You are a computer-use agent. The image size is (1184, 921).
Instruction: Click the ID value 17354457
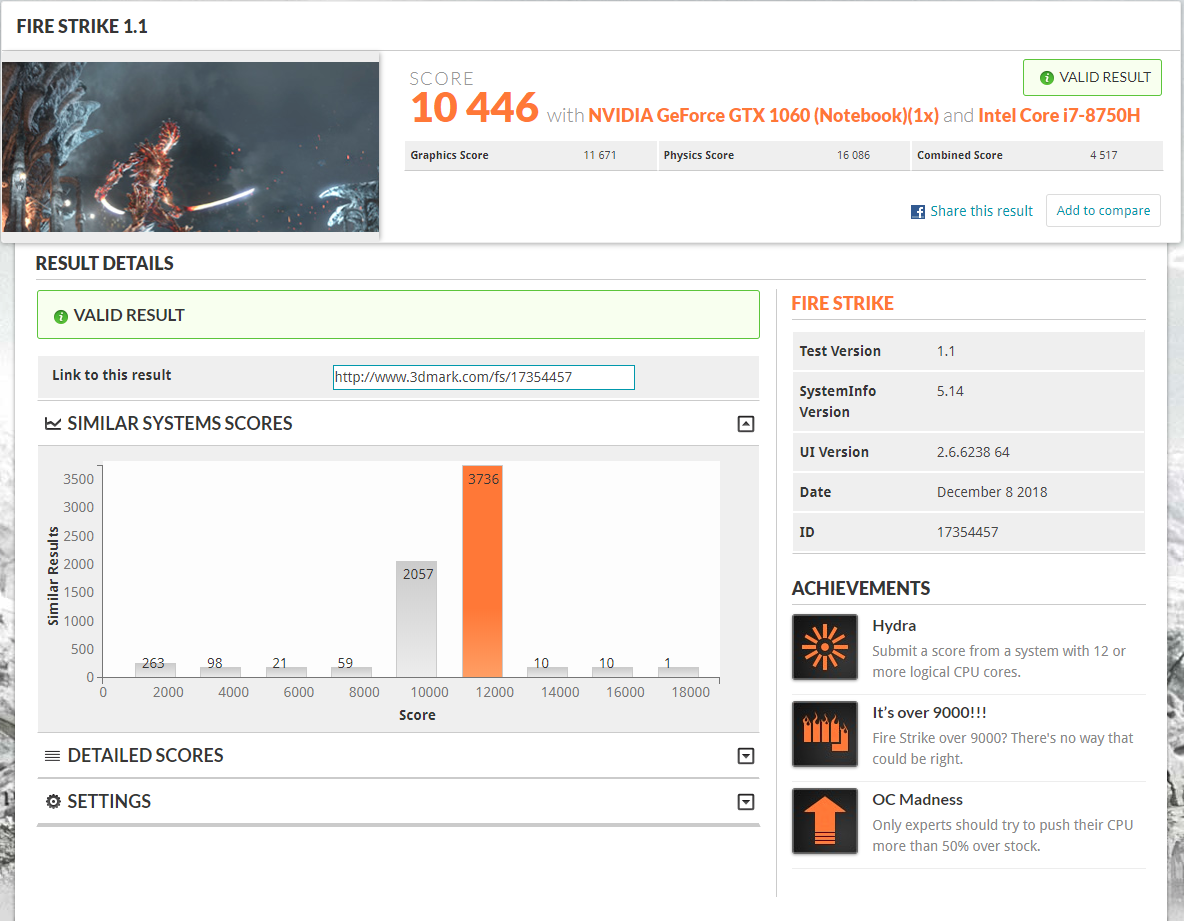pyautogui.click(x=967, y=532)
